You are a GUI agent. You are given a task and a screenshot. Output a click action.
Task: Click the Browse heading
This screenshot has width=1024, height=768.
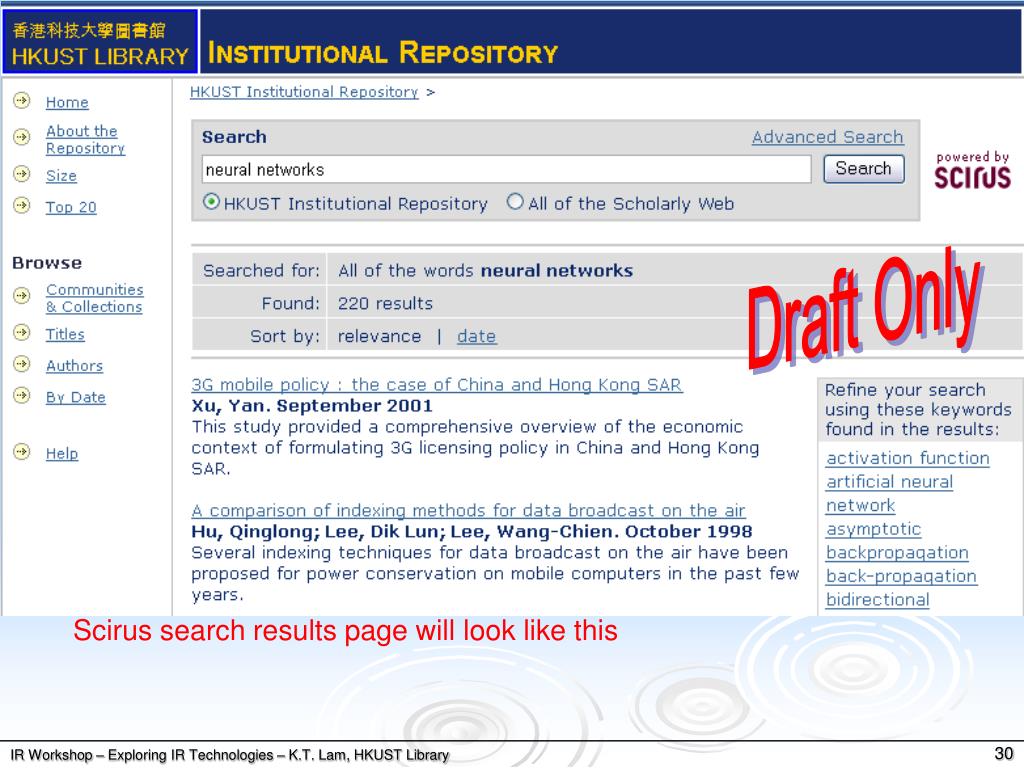(47, 263)
